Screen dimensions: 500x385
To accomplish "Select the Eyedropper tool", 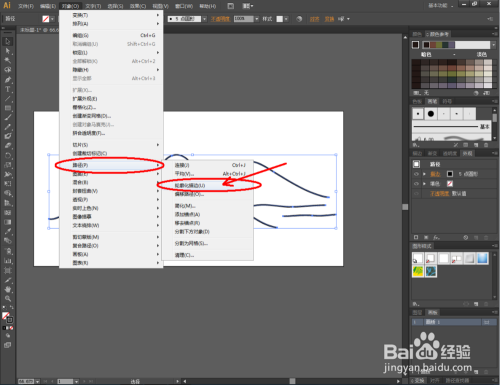I will [8, 231].
